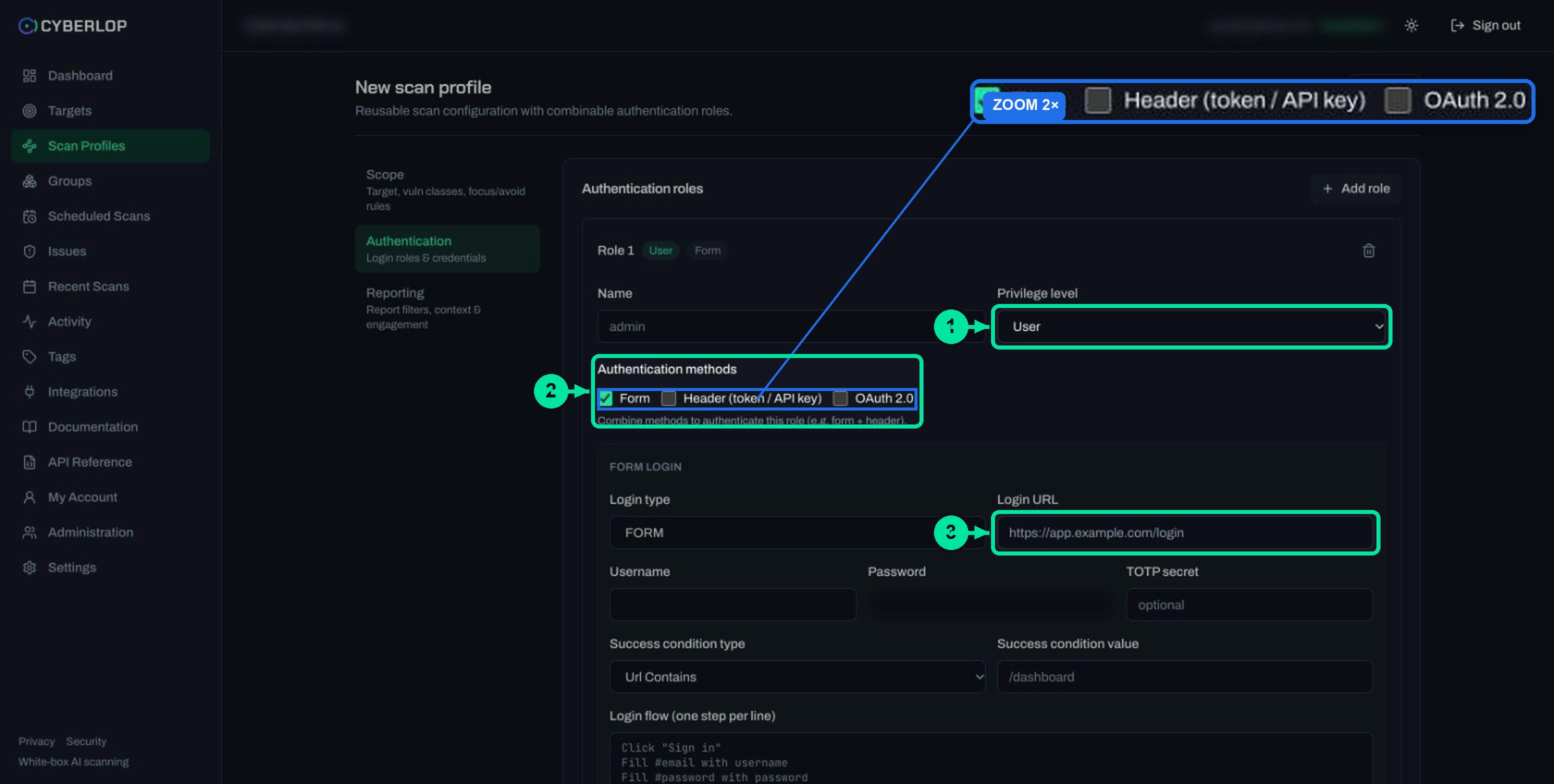Click the Recent Scans calendar icon

pos(29,287)
